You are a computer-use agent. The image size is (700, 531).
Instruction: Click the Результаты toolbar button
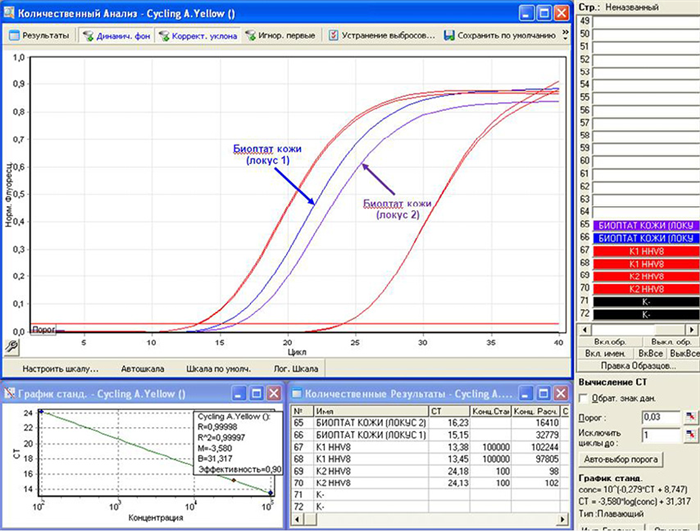40,35
